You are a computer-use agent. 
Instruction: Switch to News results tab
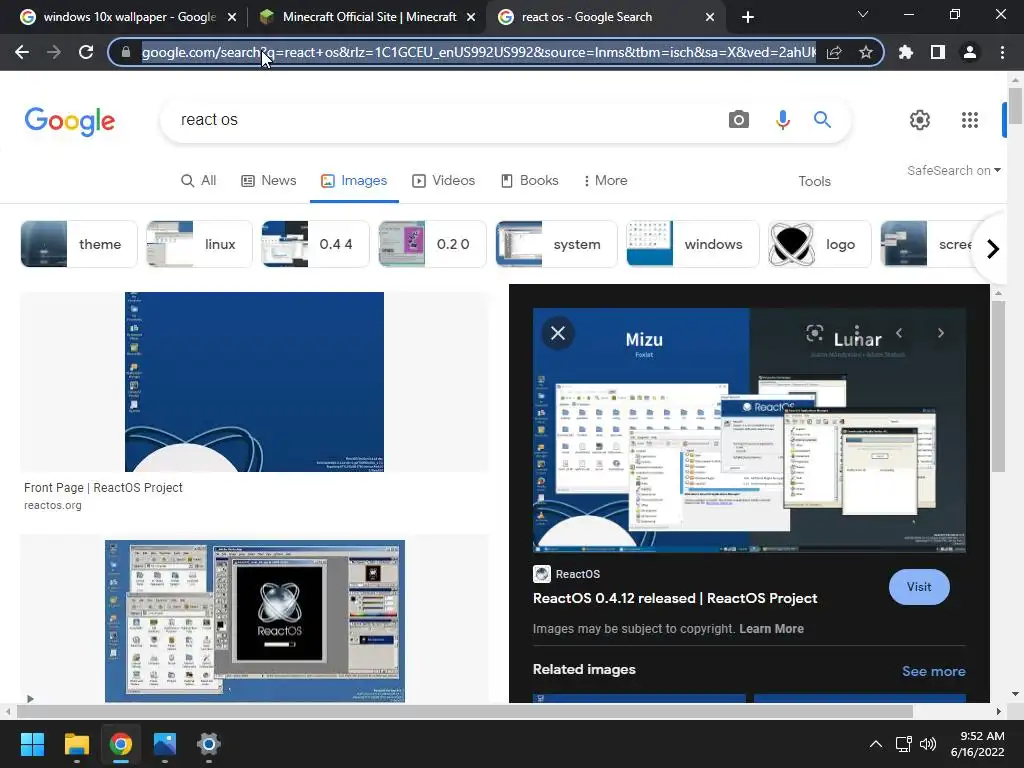pyautogui.click(x=268, y=181)
